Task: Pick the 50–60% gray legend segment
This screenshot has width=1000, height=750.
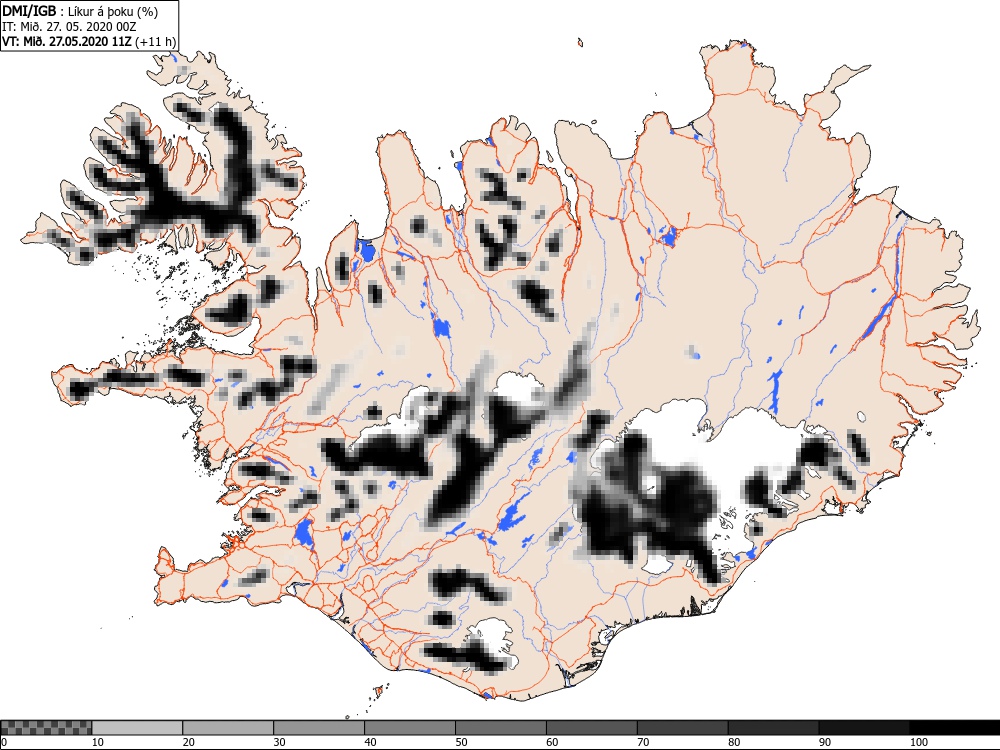Action: click(501, 728)
